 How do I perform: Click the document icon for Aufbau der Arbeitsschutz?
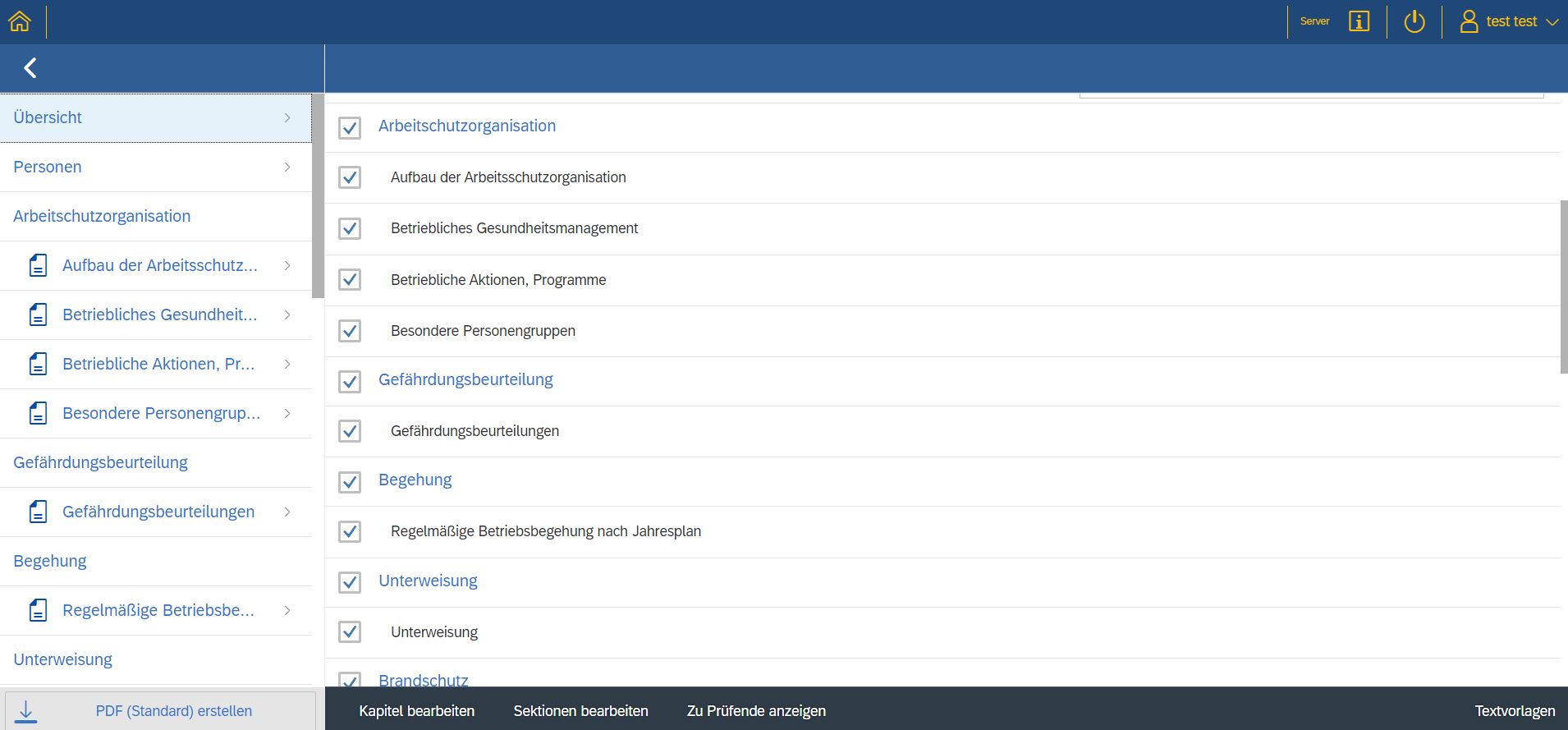38,265
